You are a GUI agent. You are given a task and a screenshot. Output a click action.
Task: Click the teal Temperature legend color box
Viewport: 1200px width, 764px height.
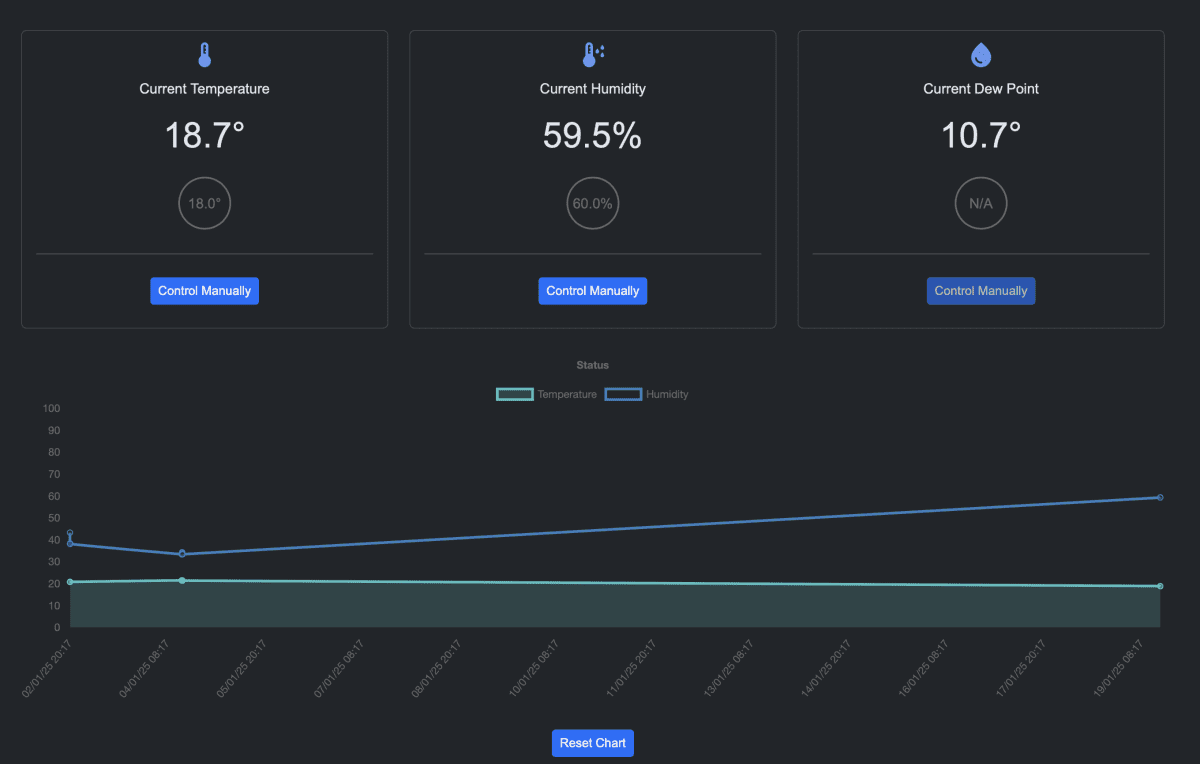point(514,394)
